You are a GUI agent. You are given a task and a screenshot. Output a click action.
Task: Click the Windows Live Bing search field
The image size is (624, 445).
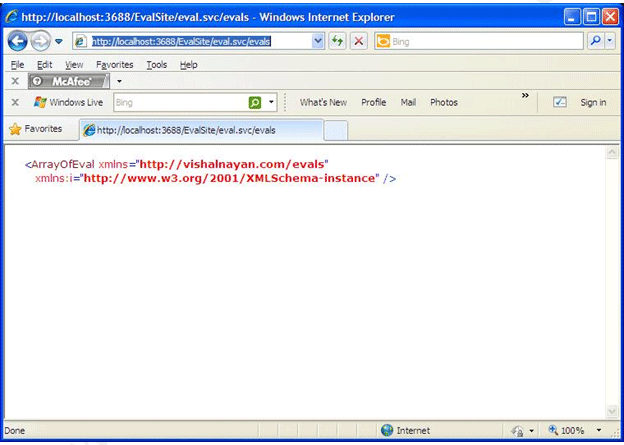[x=180, y=103]
